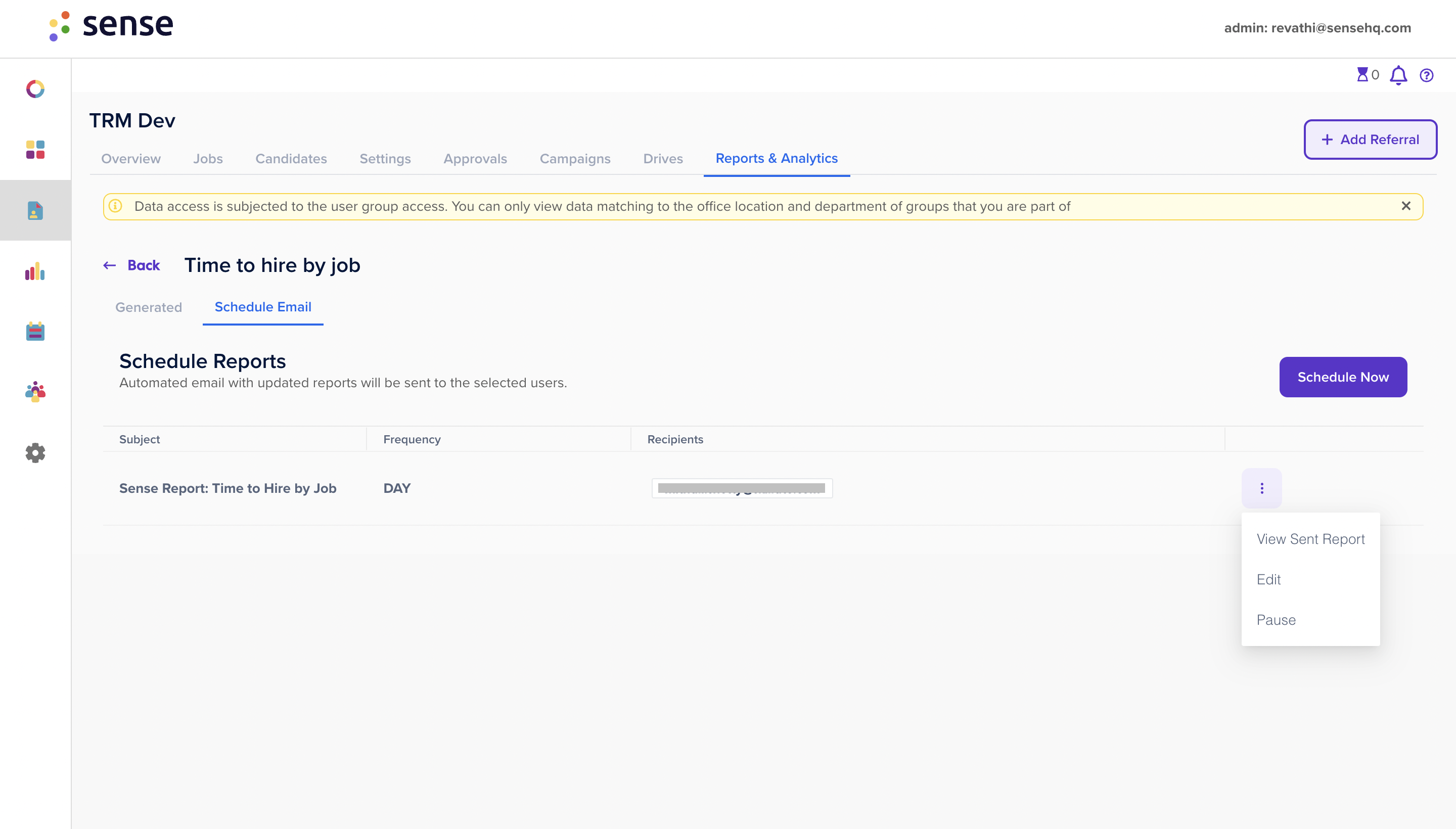The image size is (1456, 829).
Task: Switch to the Candidates tab
Action: click(291, 158)
